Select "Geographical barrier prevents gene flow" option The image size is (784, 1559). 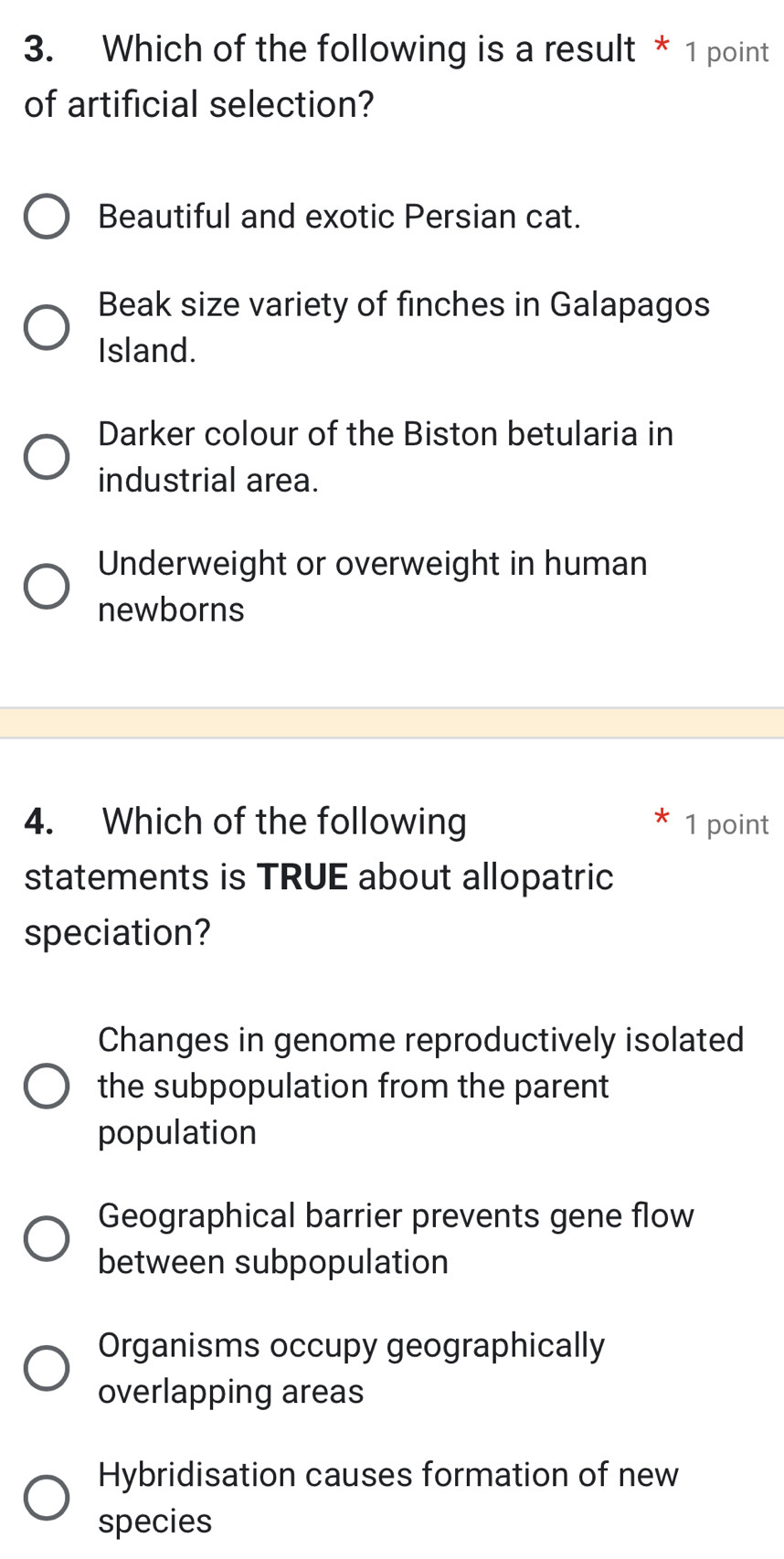[396, 1238]
